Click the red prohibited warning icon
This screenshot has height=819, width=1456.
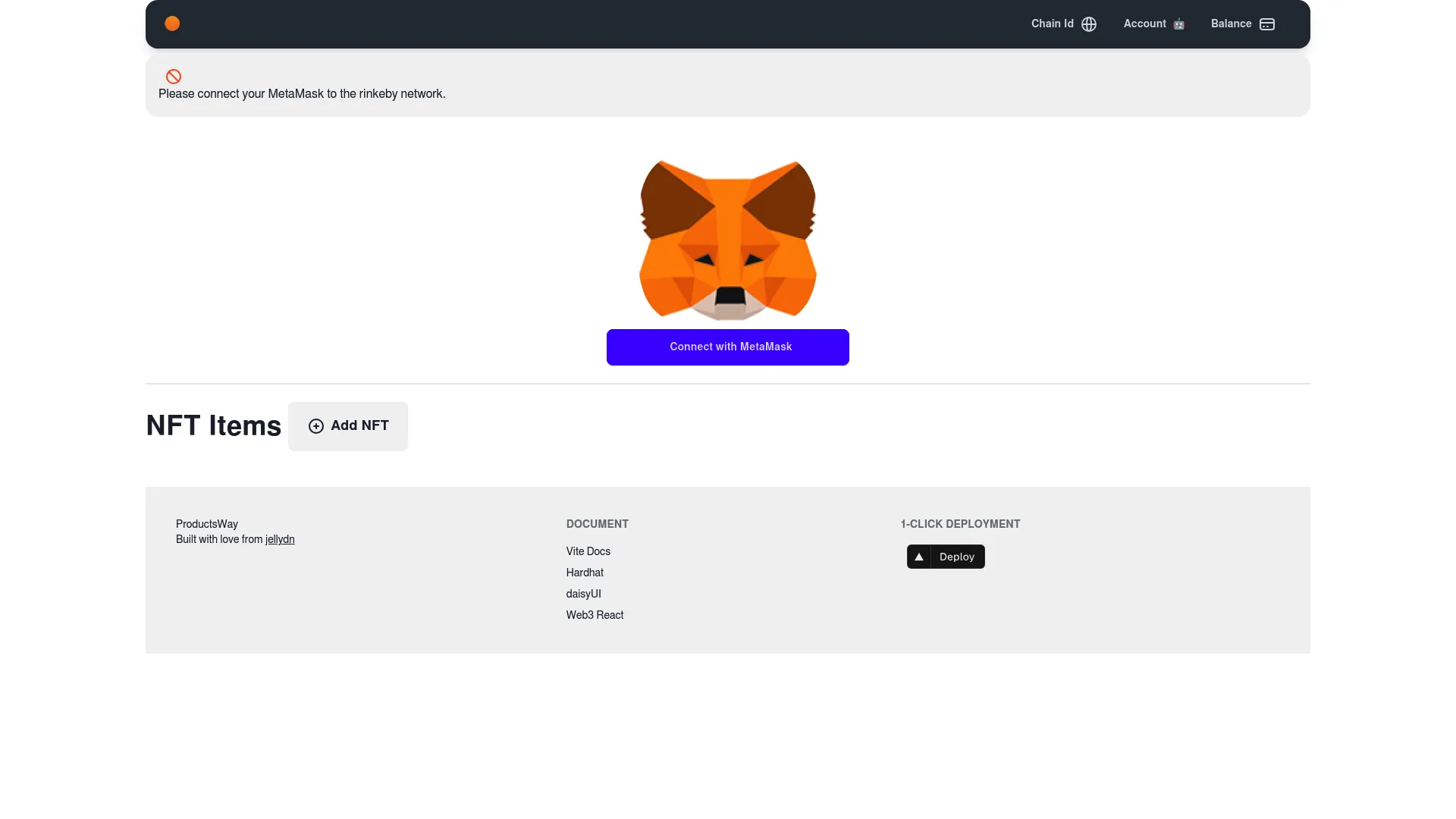[x=174, y=77]
